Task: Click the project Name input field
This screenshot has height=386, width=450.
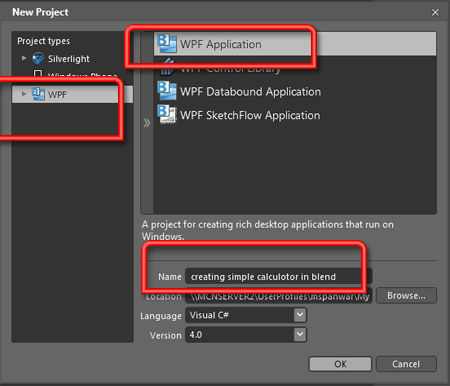Action: (x=278, y=276)
